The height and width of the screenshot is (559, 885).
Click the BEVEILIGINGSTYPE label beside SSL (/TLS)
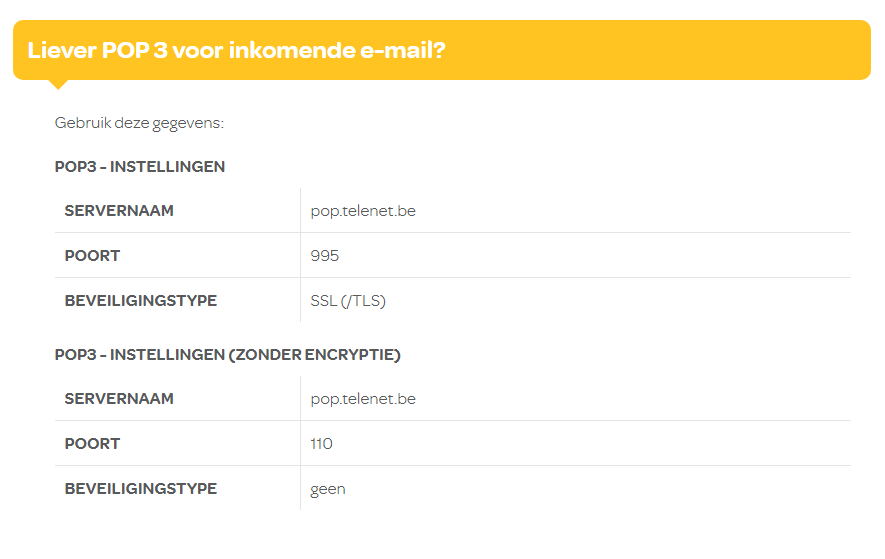click(x=141, y=301)
